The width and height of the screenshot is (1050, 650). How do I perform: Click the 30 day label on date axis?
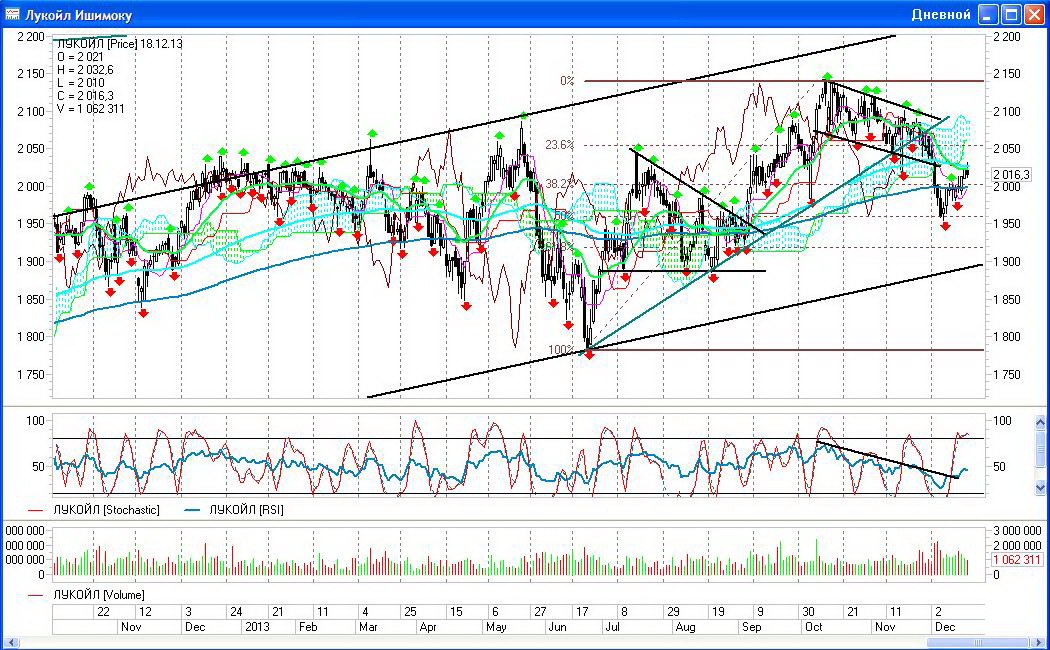[x=808, y=612]
